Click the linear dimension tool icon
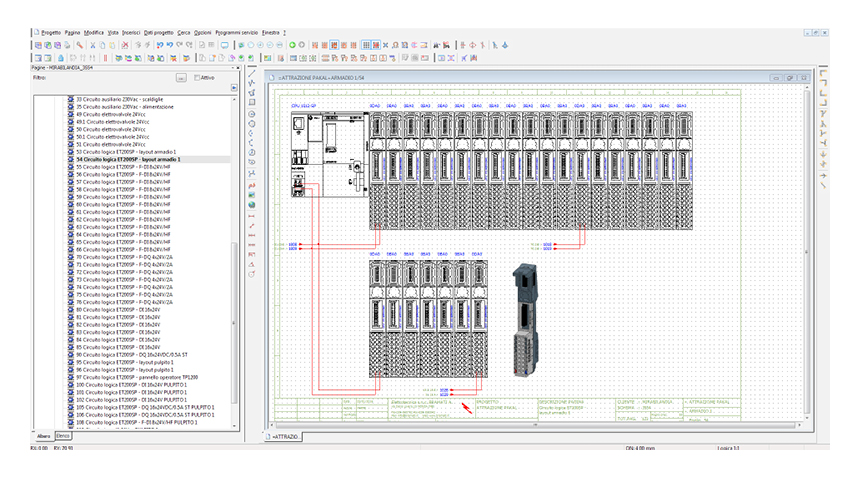Viewport: 860px width, 480px height. (x=252, y=216)
